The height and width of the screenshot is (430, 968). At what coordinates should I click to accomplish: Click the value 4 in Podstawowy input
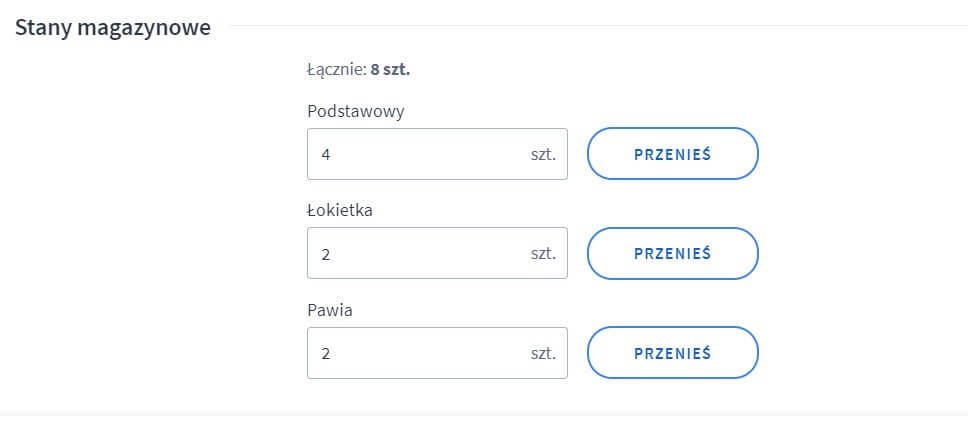coord(326,155)
